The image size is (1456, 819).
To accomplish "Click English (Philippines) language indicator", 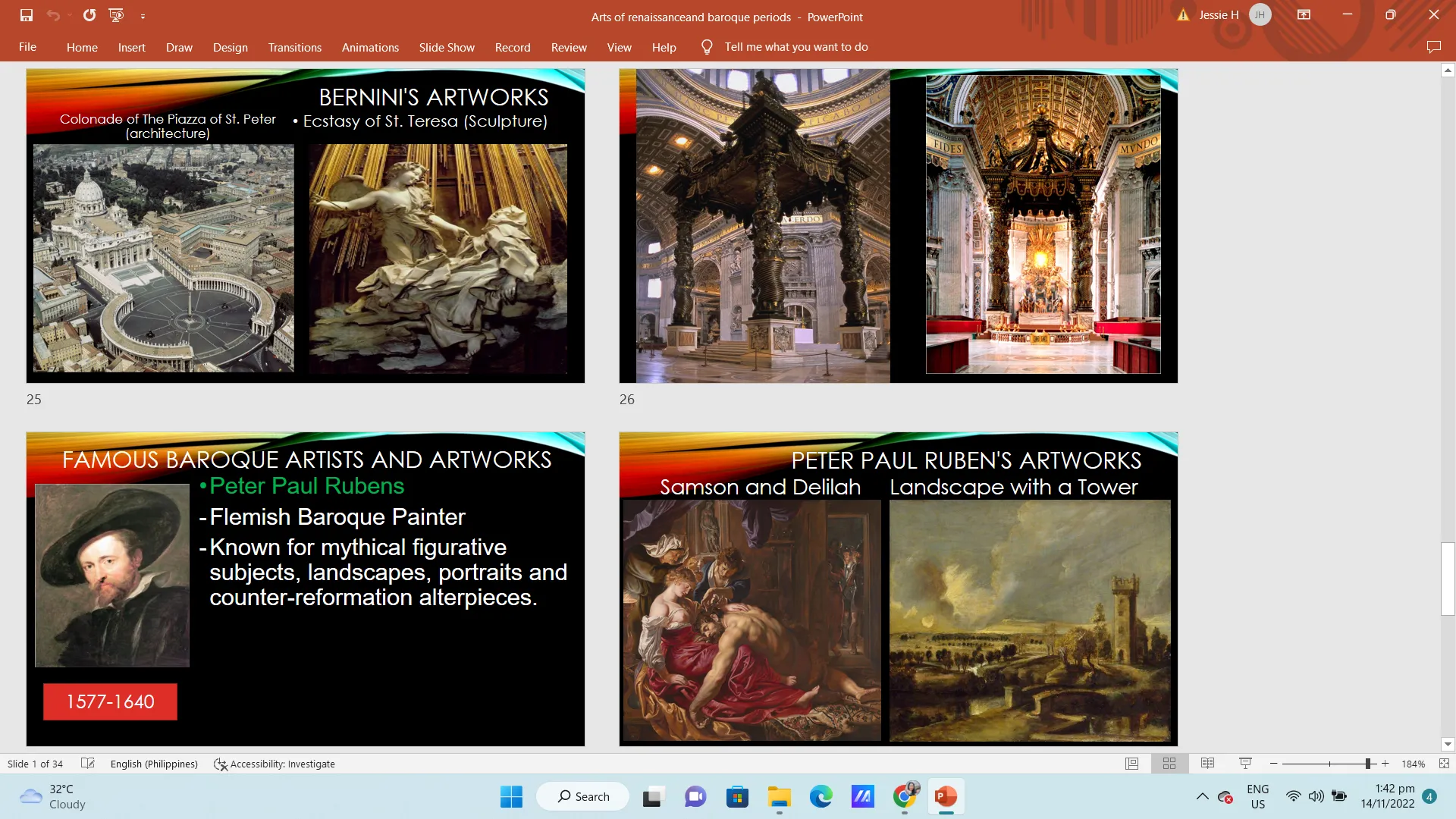I will [154, 764].
